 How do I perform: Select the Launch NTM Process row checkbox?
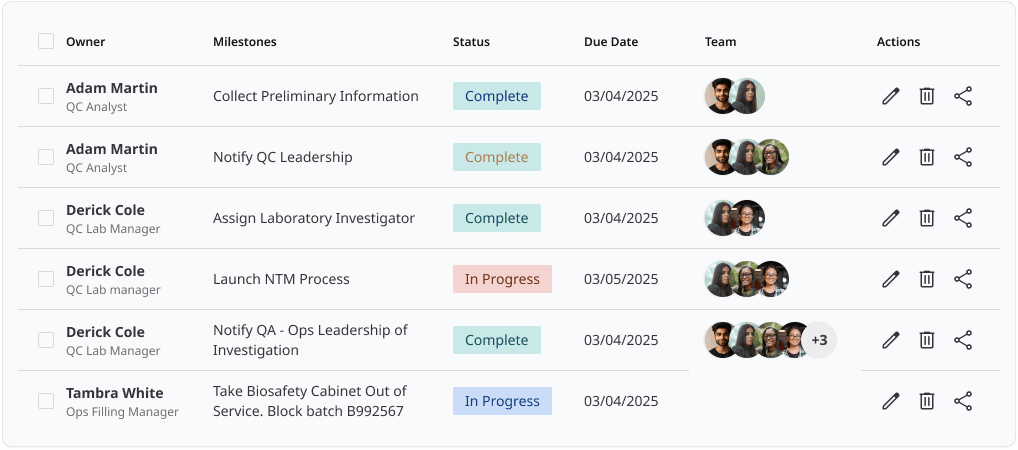(46, 279)
